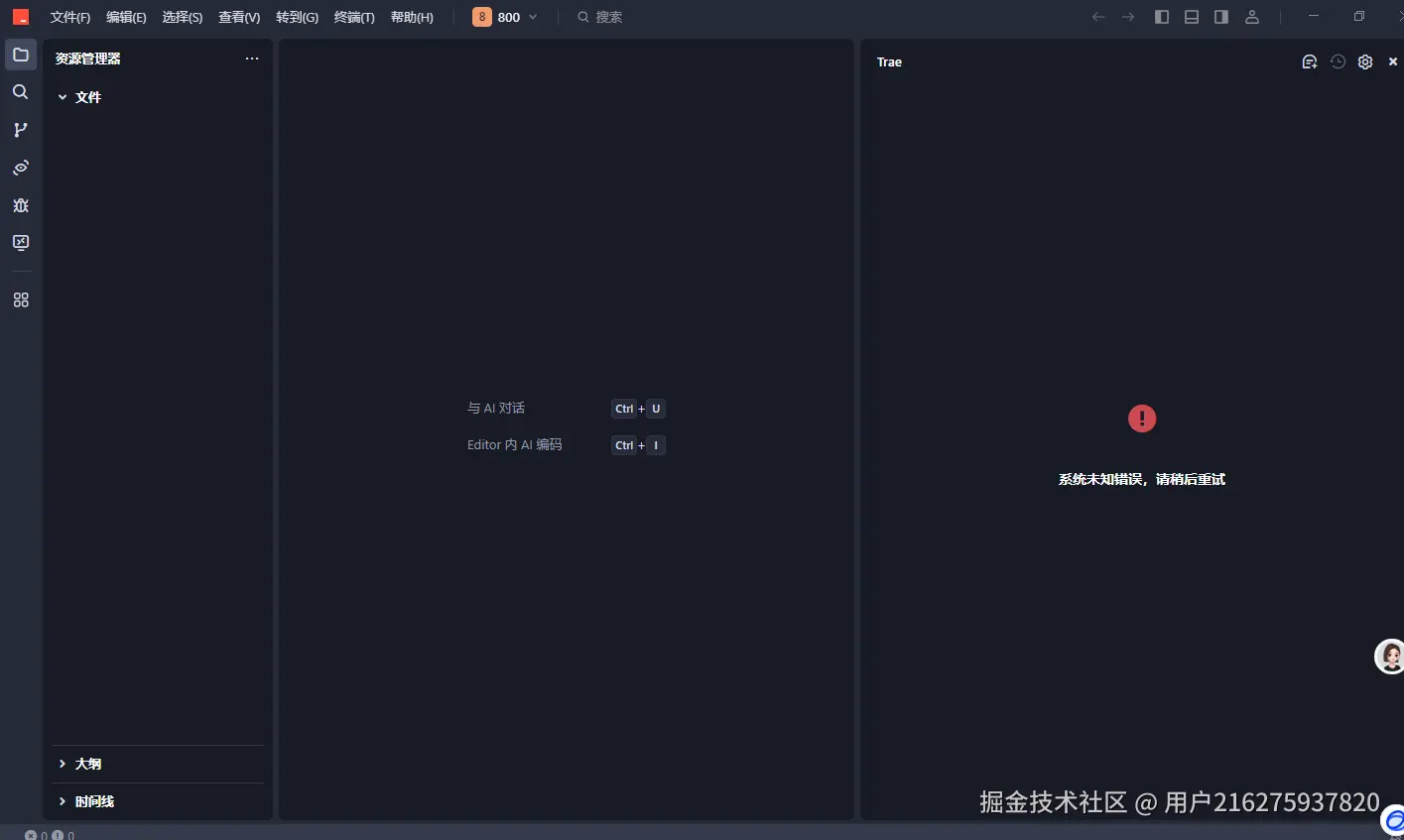This screenshot has width=1404, height=840.
Task: Select the remote explorer eye icon
Action: (x=21, y=167)
